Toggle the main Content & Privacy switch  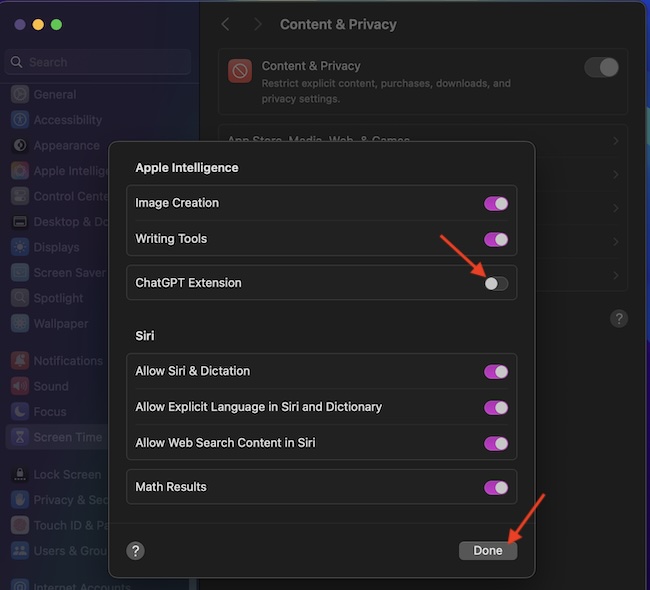[601, 67]
